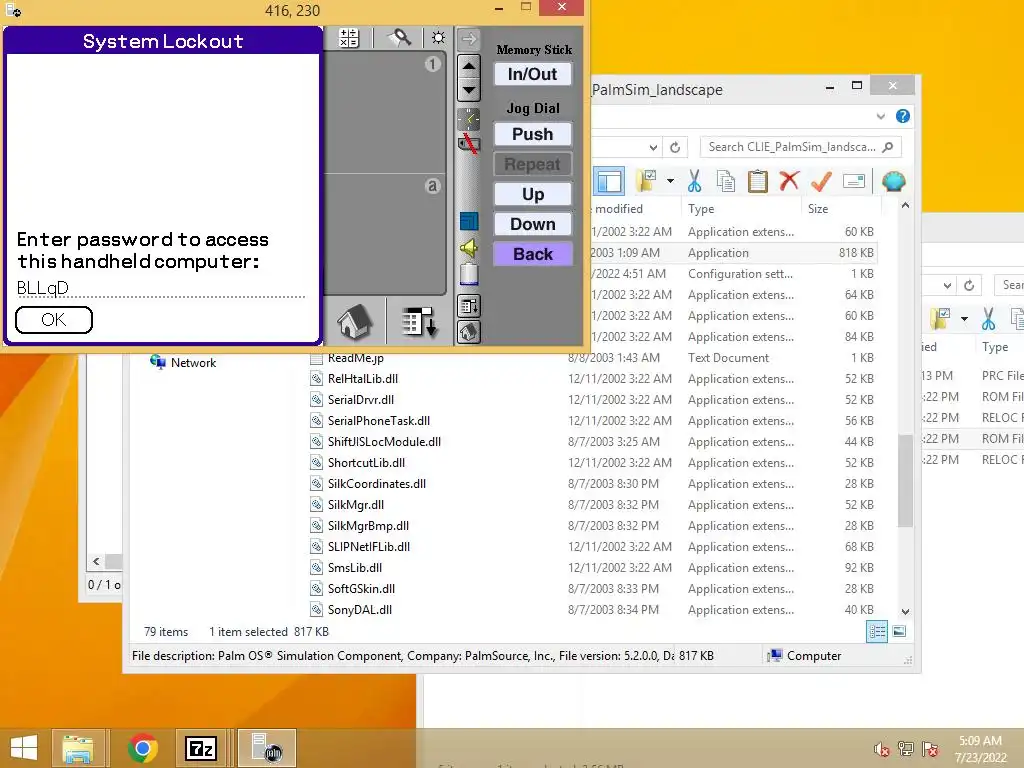Toggle the preview pane layout icon
The width and height of the screenshot is (1024, 768).
(609, 182)
